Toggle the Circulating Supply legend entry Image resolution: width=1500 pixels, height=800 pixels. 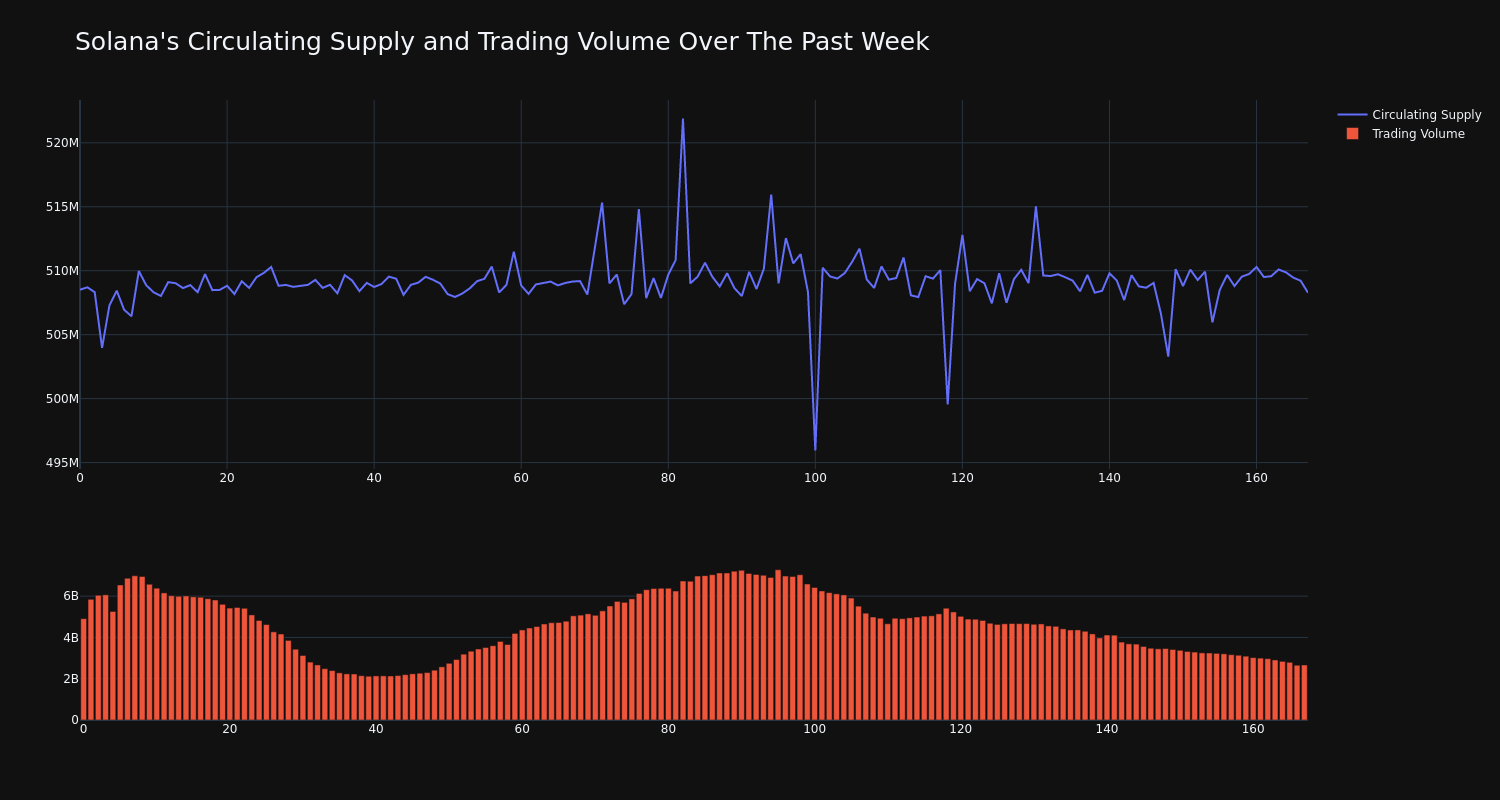[1409, 115]
